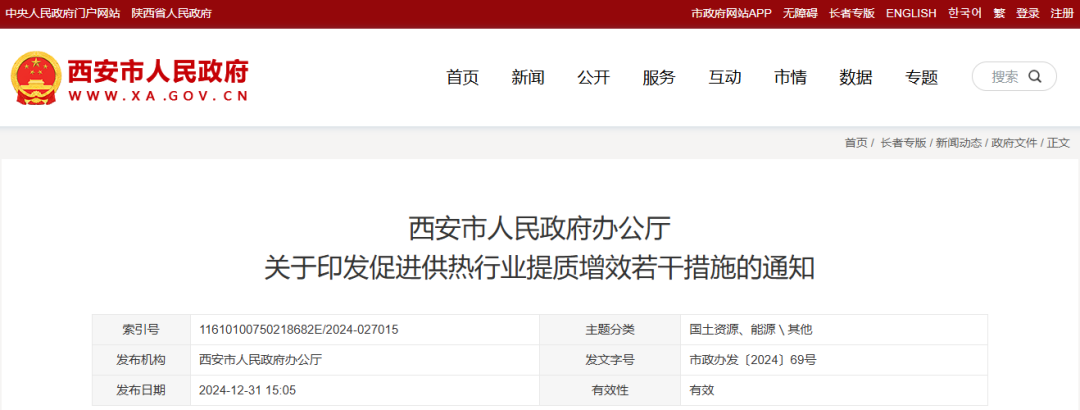Click the date 2024-12-31 15:05
Screen dimensions: 1080x410
[x=247, y=390]
